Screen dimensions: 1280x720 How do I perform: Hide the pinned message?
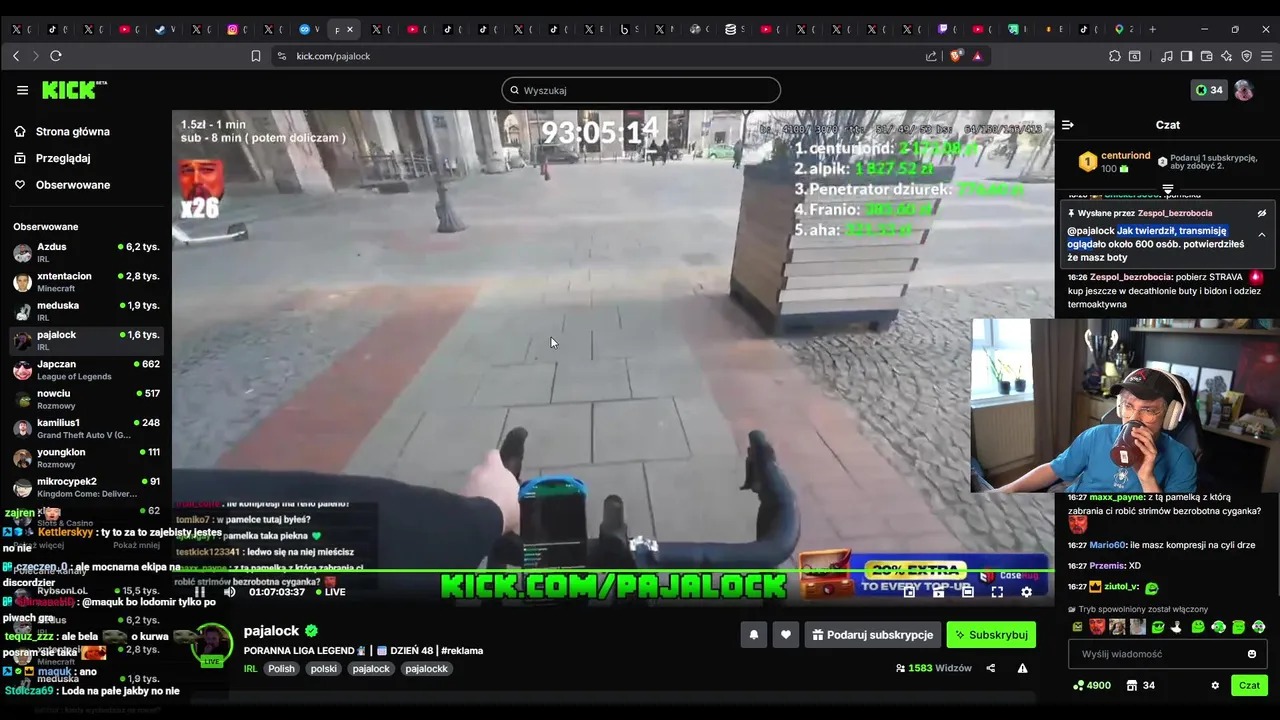(1262, 213)
